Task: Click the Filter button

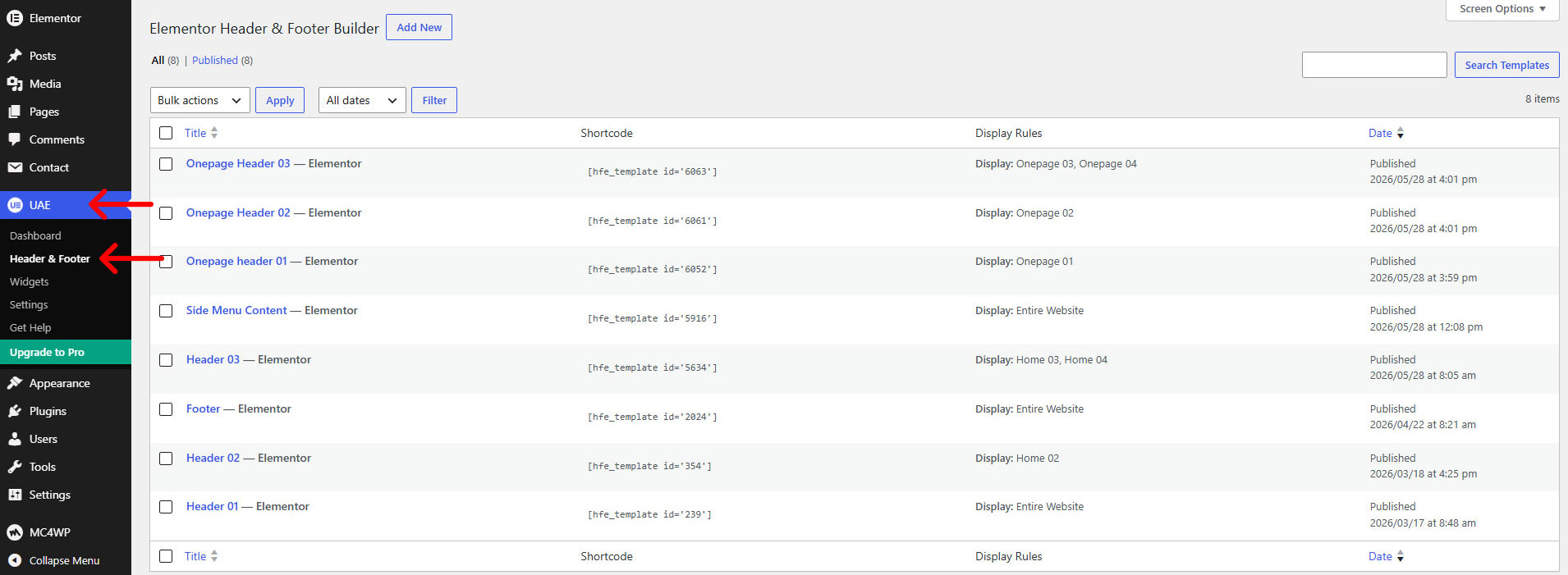Action: click(x=434, y=100)
